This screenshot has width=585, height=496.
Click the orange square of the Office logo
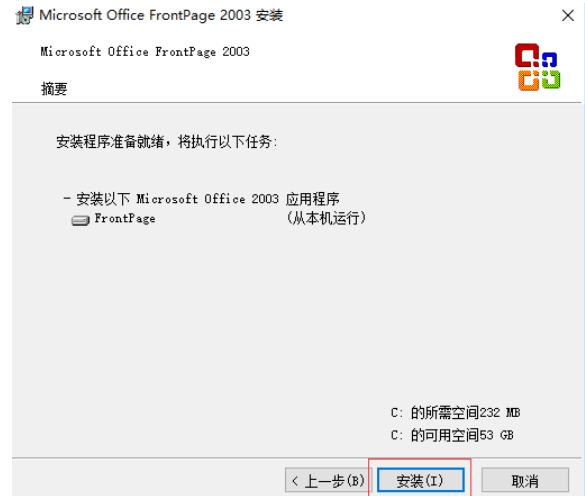pyautogui.click(x=529, y=80)
